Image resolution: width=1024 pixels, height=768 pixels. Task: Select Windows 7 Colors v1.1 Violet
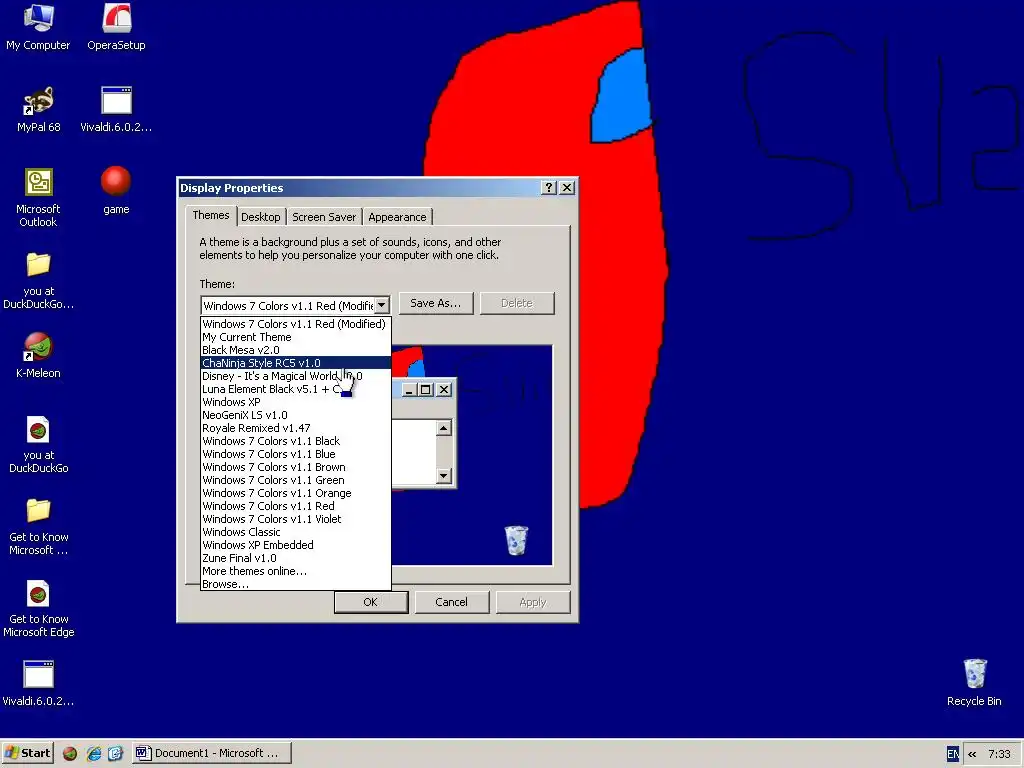click(296, 519)
